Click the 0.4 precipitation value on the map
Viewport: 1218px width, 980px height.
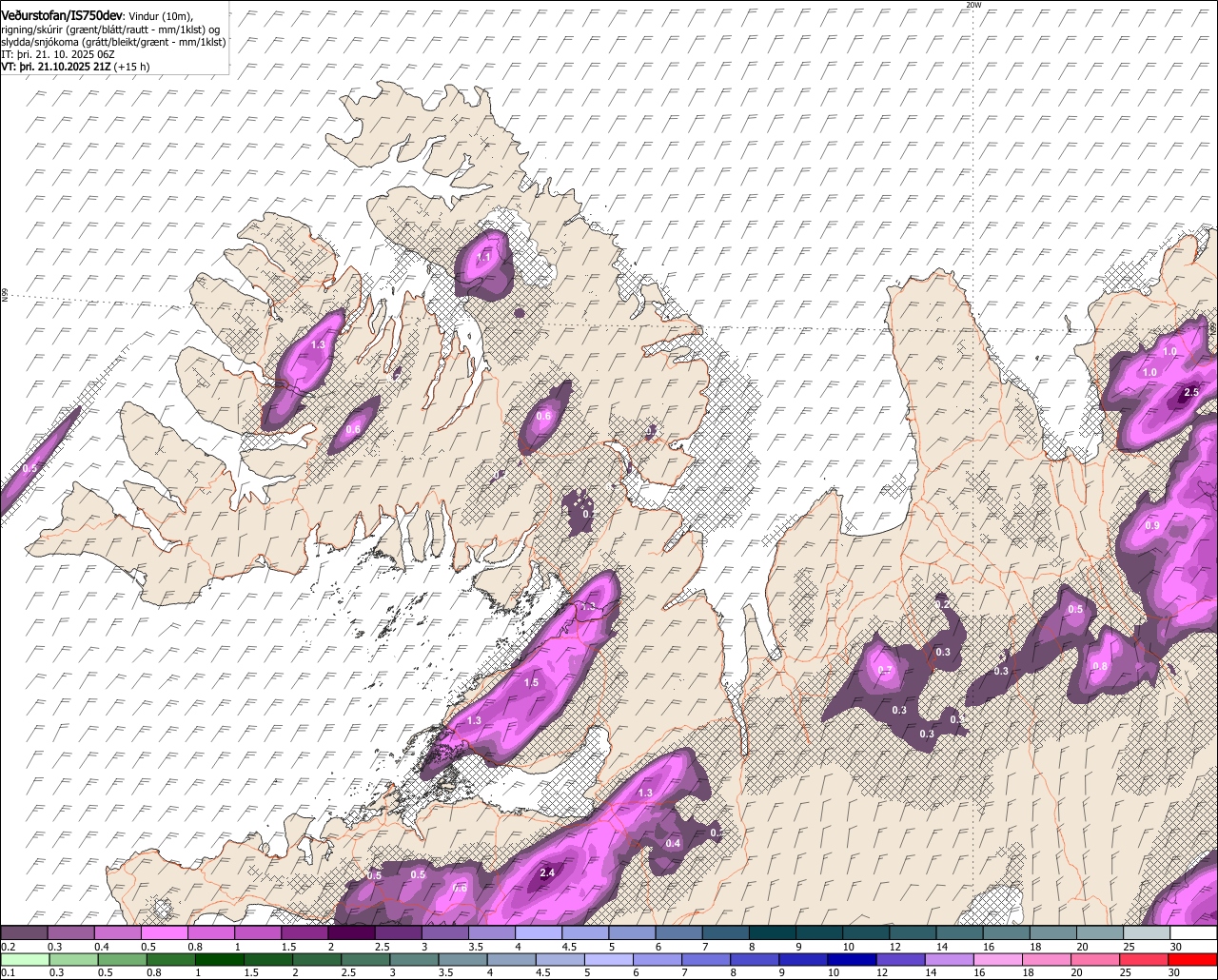click(x=673, y=844)
